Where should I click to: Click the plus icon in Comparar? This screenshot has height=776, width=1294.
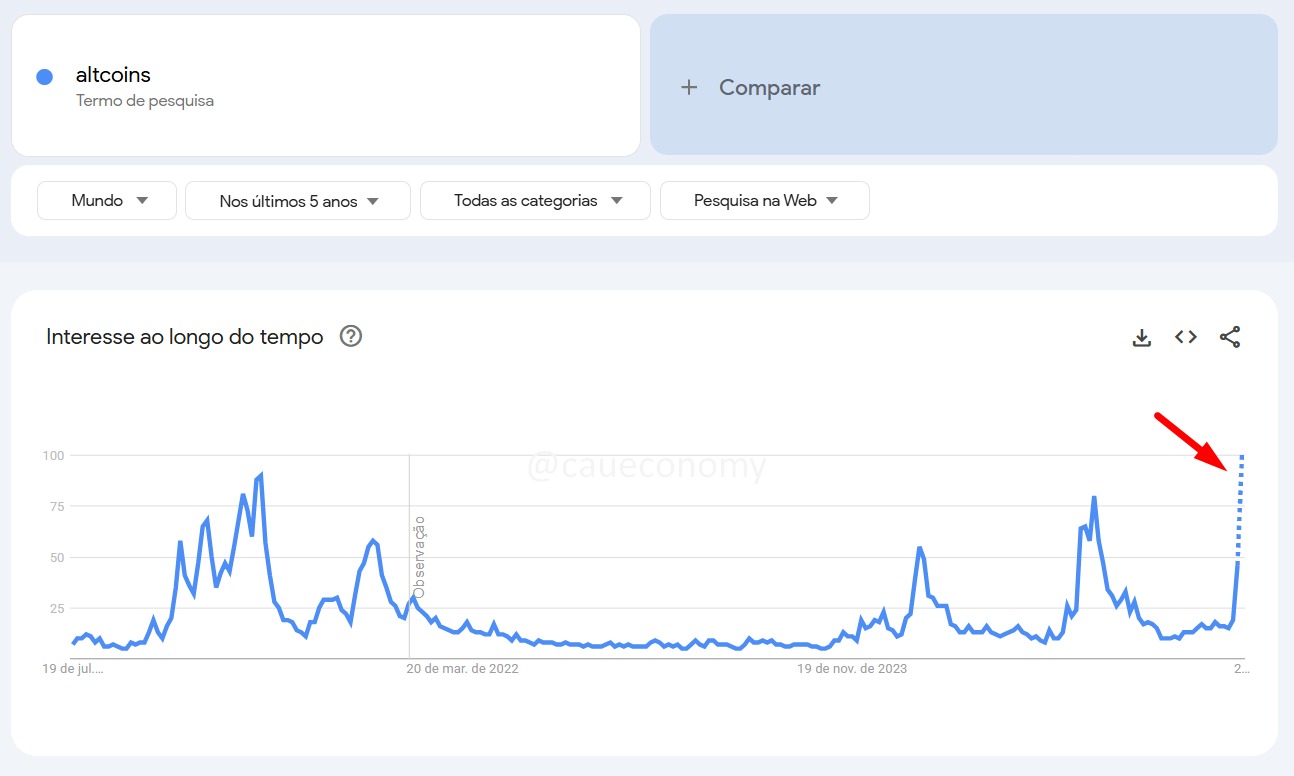[x=688, y=87]
